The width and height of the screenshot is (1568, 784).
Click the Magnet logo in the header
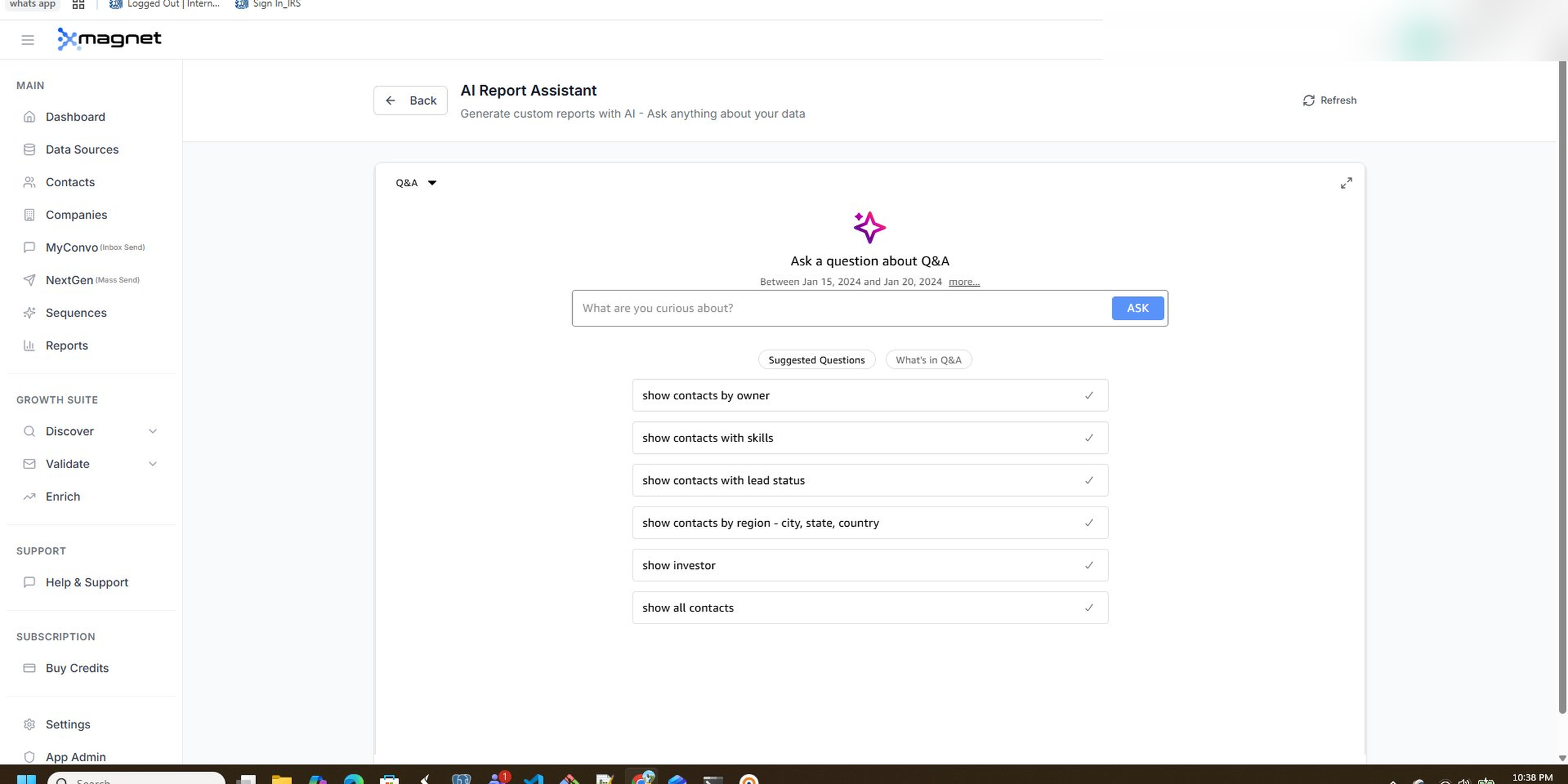click(109, 39)
